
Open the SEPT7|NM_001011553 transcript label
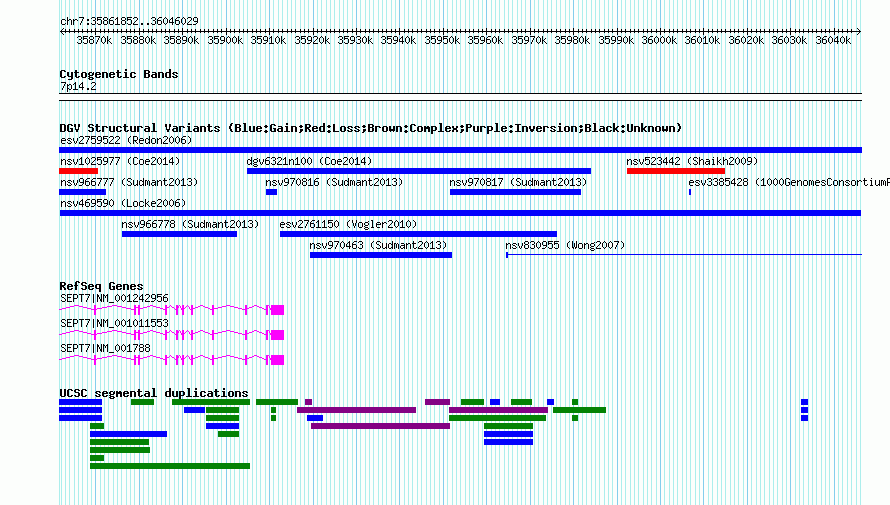pos(114,323)
